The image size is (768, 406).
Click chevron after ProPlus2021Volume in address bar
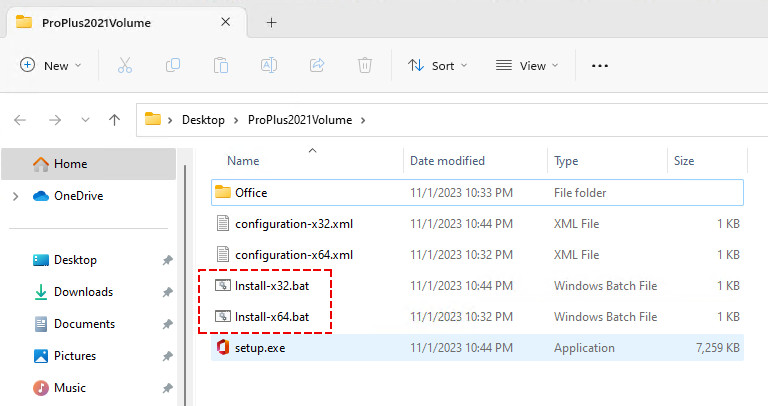pyautogui.click(x=363, y=120)
